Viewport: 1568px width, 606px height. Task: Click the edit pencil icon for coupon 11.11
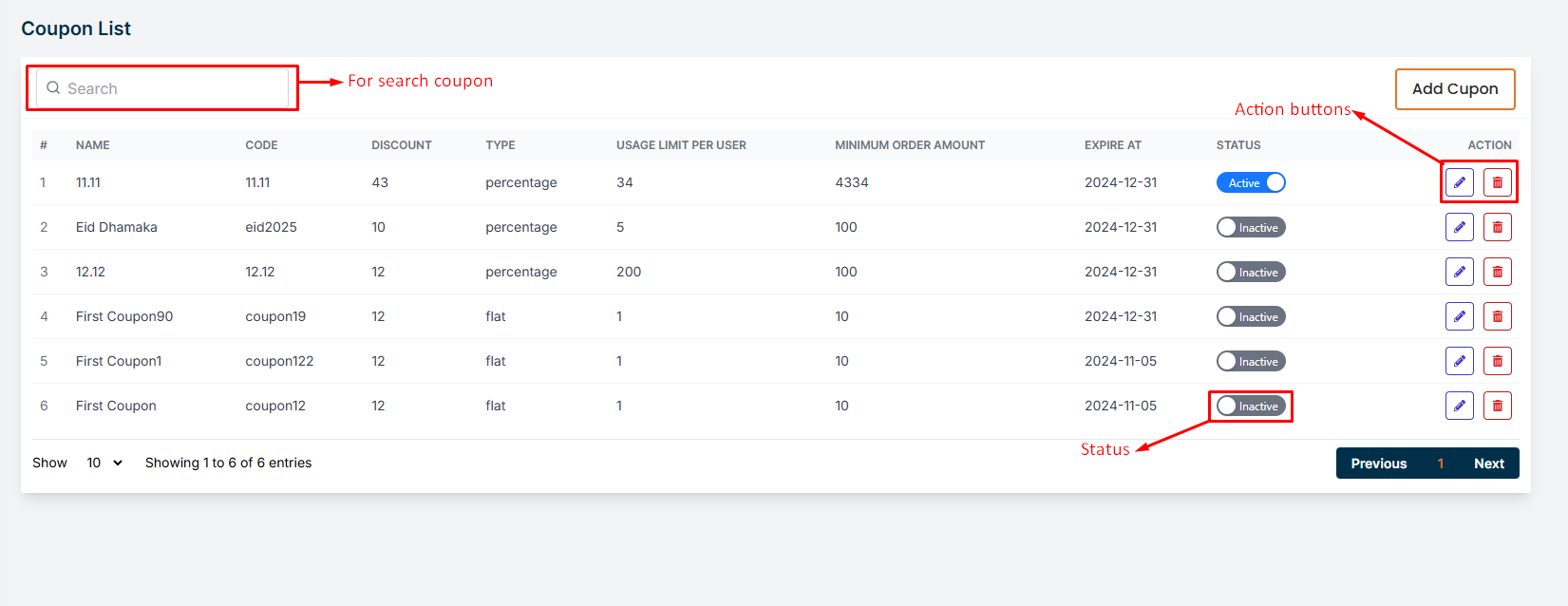[1459, 182]
